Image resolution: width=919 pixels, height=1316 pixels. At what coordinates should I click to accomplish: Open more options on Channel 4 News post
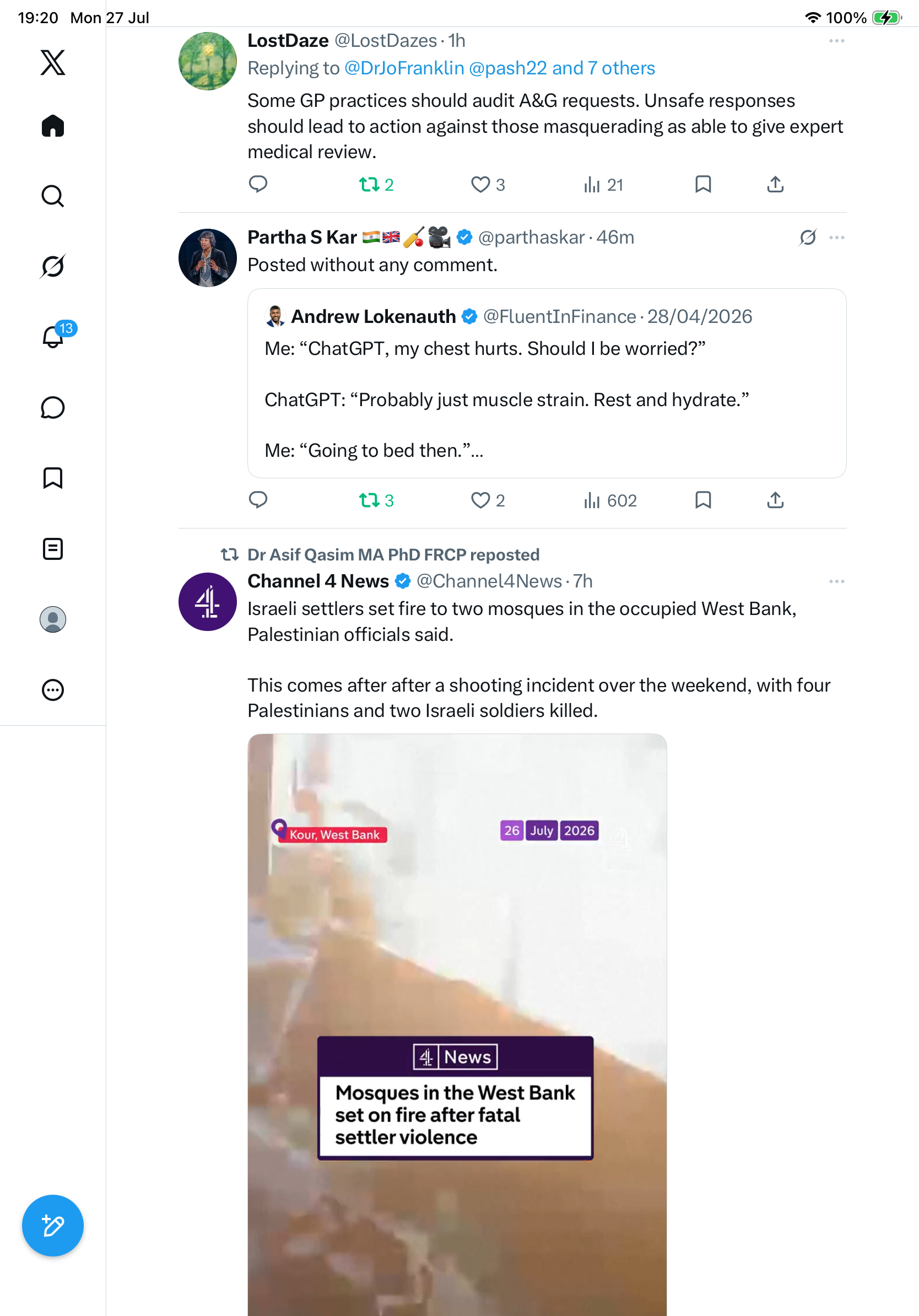[836, 581]
